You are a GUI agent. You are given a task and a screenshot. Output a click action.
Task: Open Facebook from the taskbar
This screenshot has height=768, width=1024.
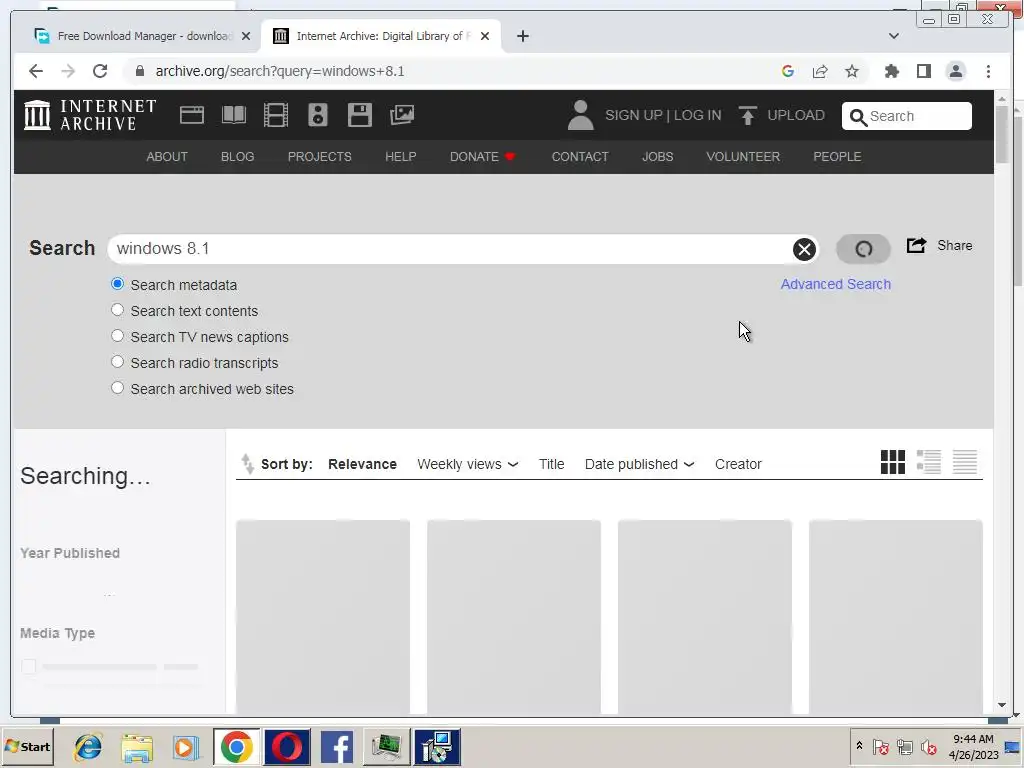[337, 746]
